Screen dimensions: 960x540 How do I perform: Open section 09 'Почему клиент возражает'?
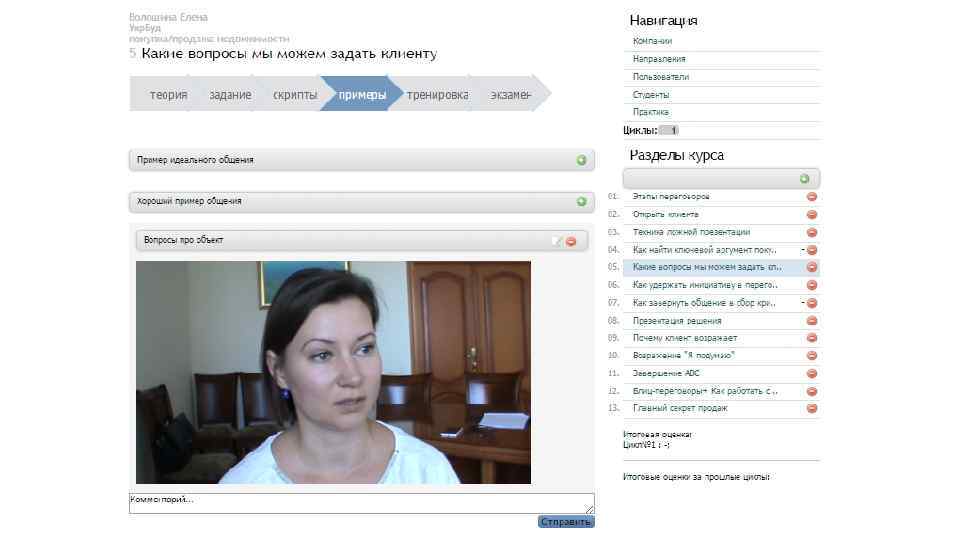click(x=685, y=337)
